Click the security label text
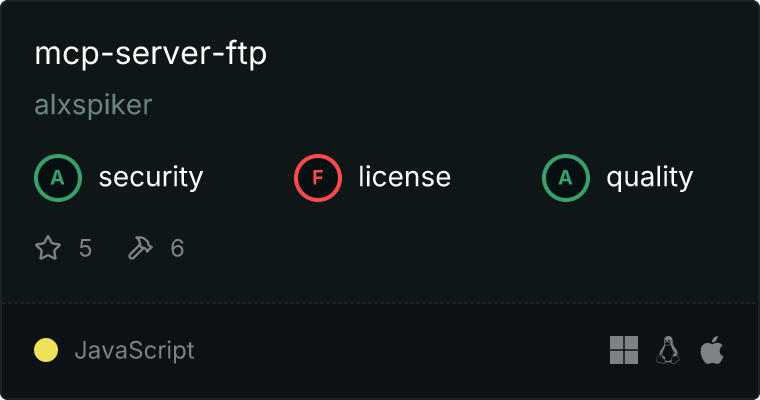This screenshot has height=400, width=760. [x=151, y=177]
